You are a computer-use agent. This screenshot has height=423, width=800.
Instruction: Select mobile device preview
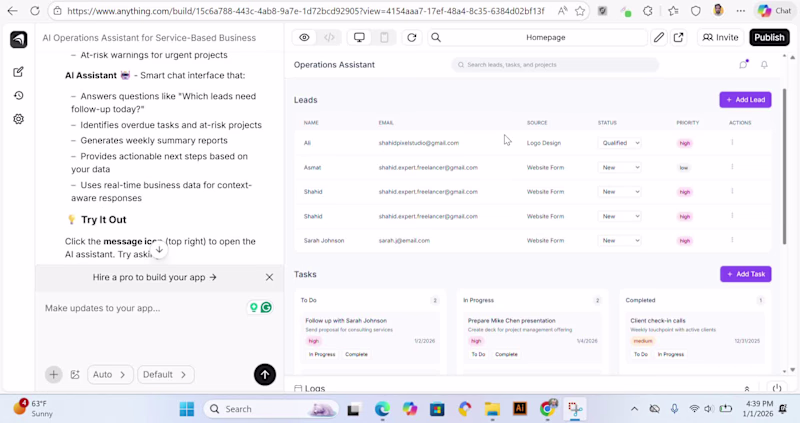coord(384,37)
